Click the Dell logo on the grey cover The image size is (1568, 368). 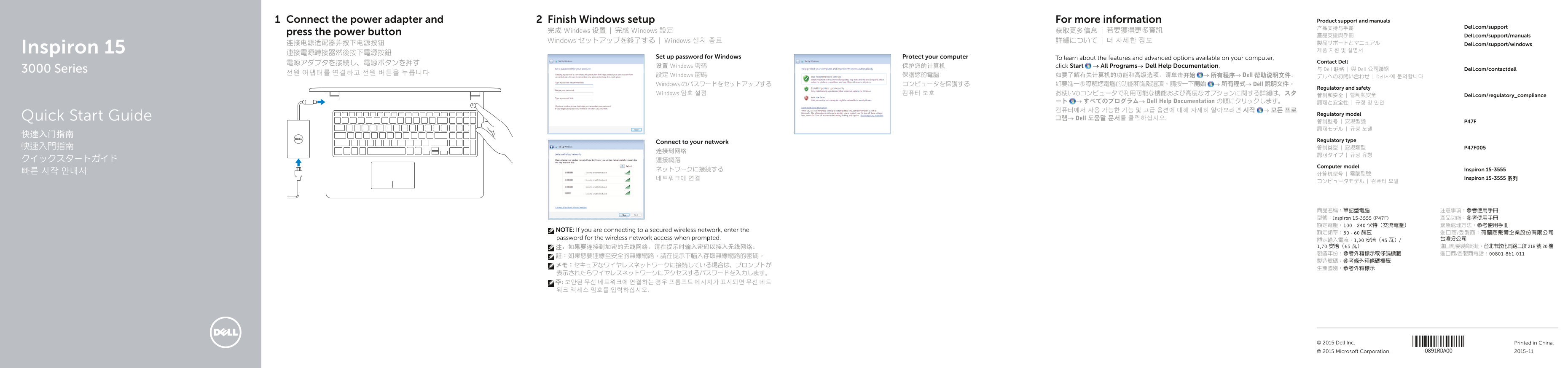pos(225,333)
